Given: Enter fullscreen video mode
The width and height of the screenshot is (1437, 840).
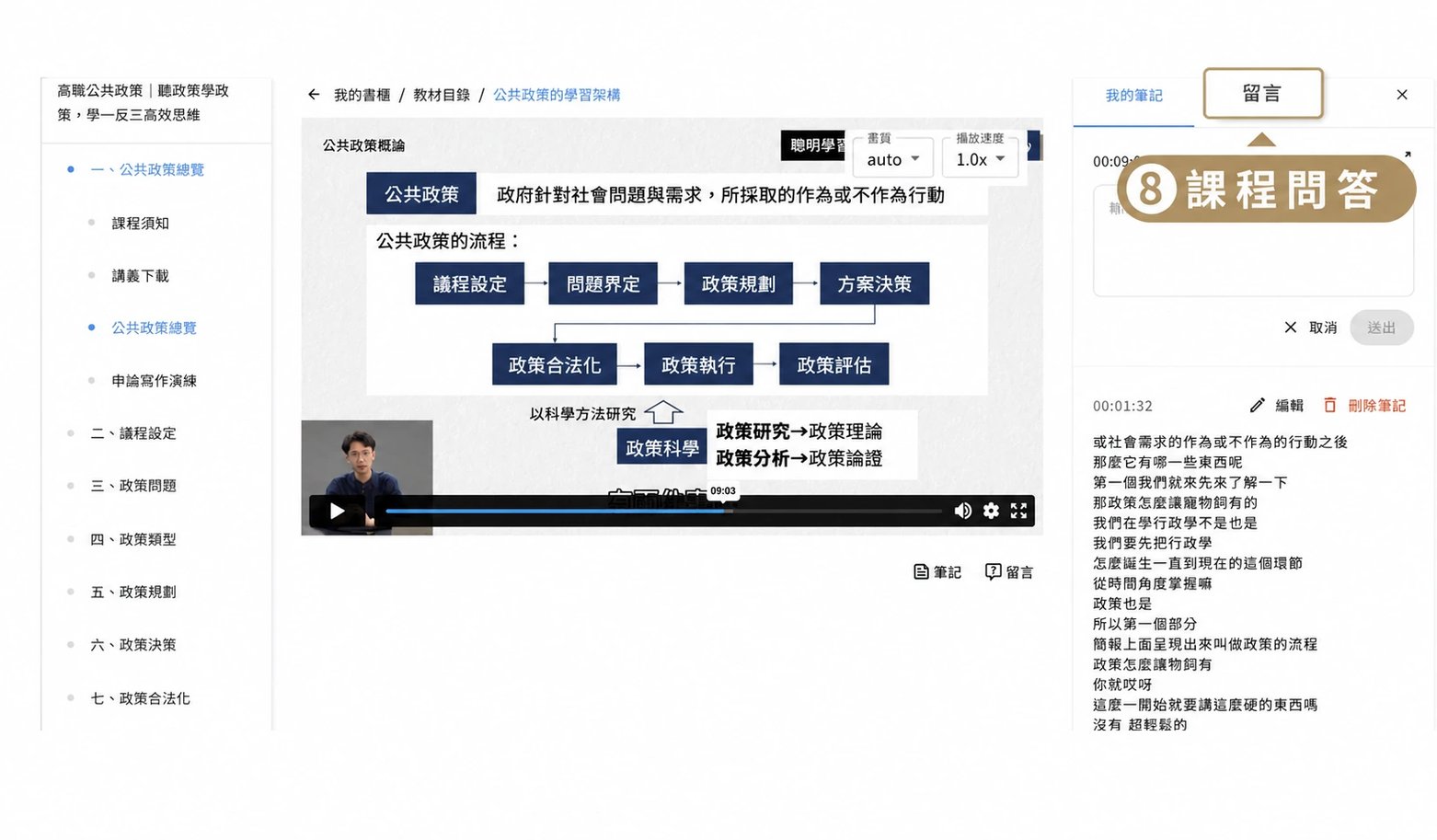Looking at the screenshot, I should click(x=1018, y=511).
